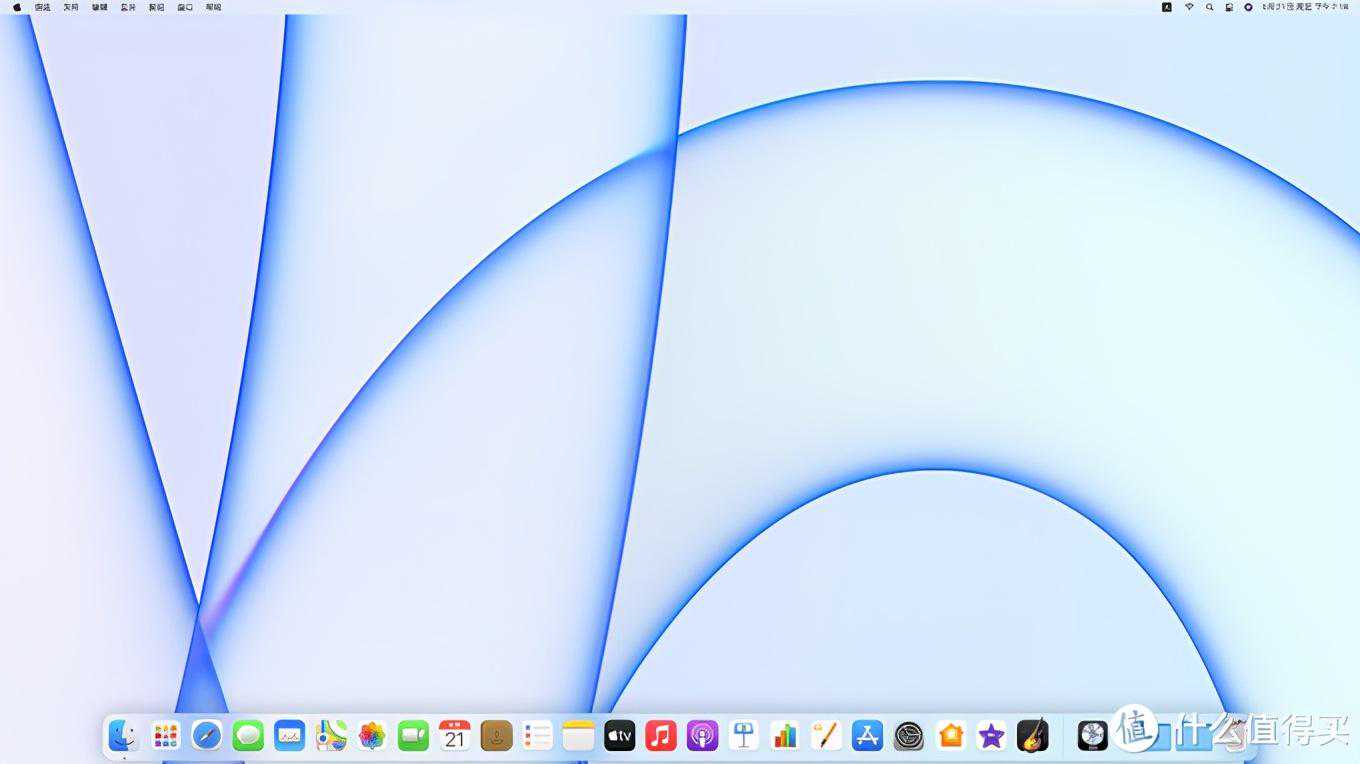
Task: Open the Maps app icon
Action: [x=331, y=736]
